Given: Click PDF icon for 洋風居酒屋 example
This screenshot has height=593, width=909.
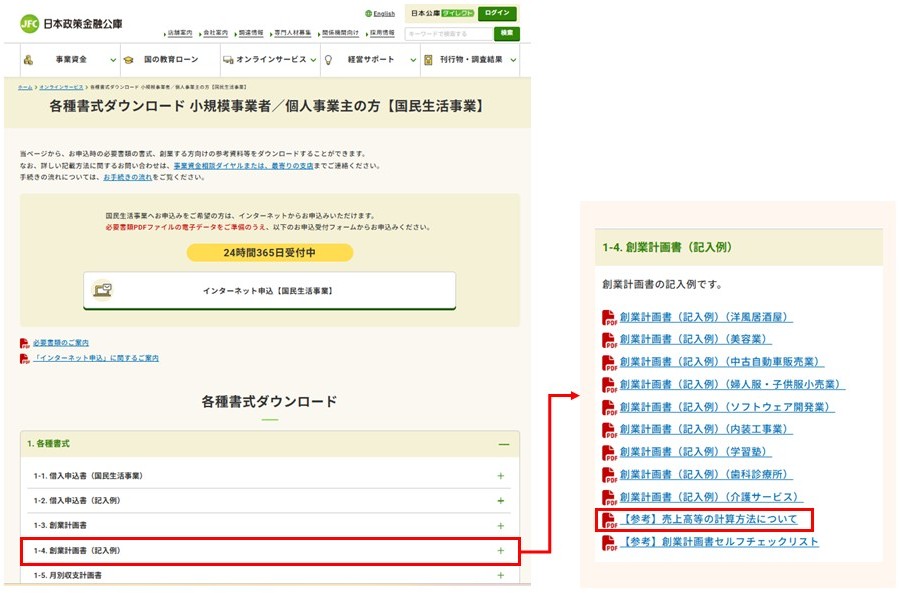Looking at the screenshot, I should point(609,318).
